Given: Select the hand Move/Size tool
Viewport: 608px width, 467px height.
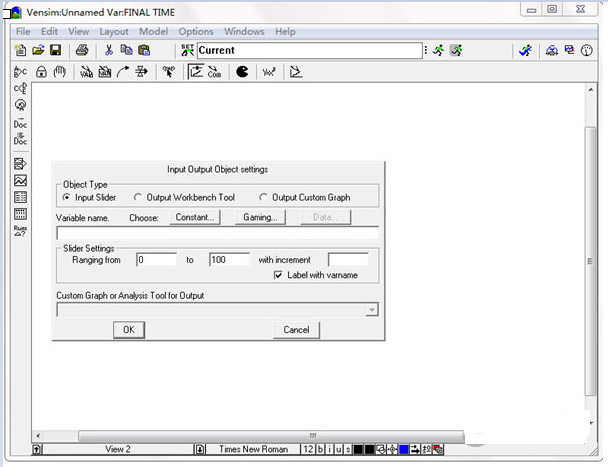Looking at the screenshot, I should 60,72.
